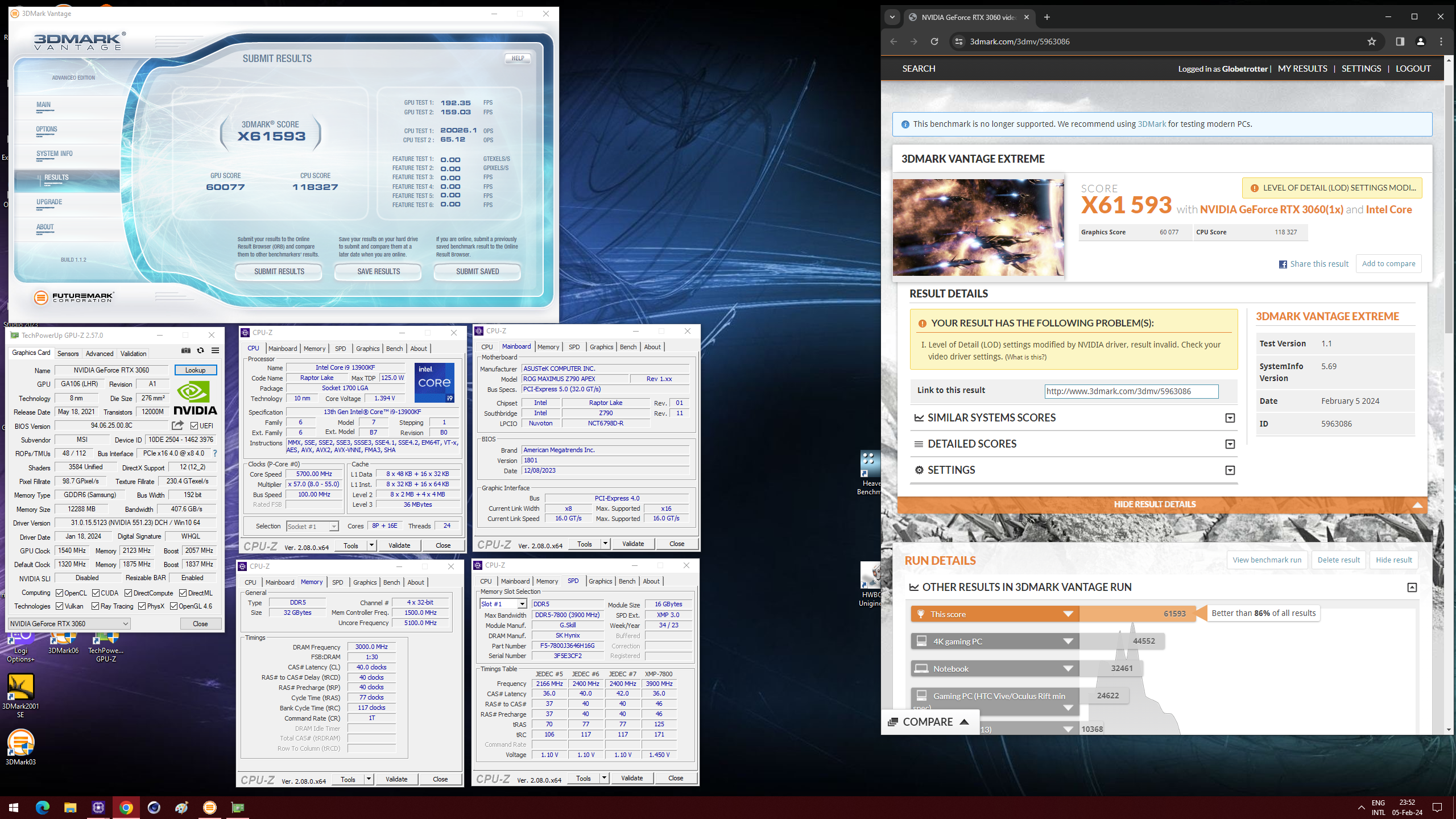This screenshot has width=1456, height=819.
Task: Click the GPU-Z refresh icon
Action: [200, 350]
